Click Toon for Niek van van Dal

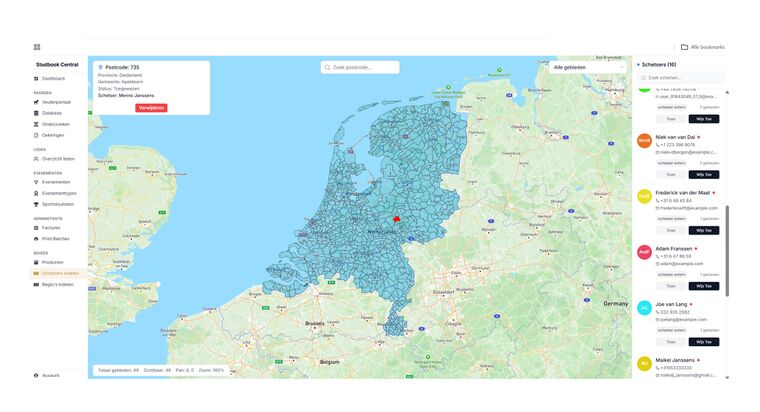(x=671, y=174)
